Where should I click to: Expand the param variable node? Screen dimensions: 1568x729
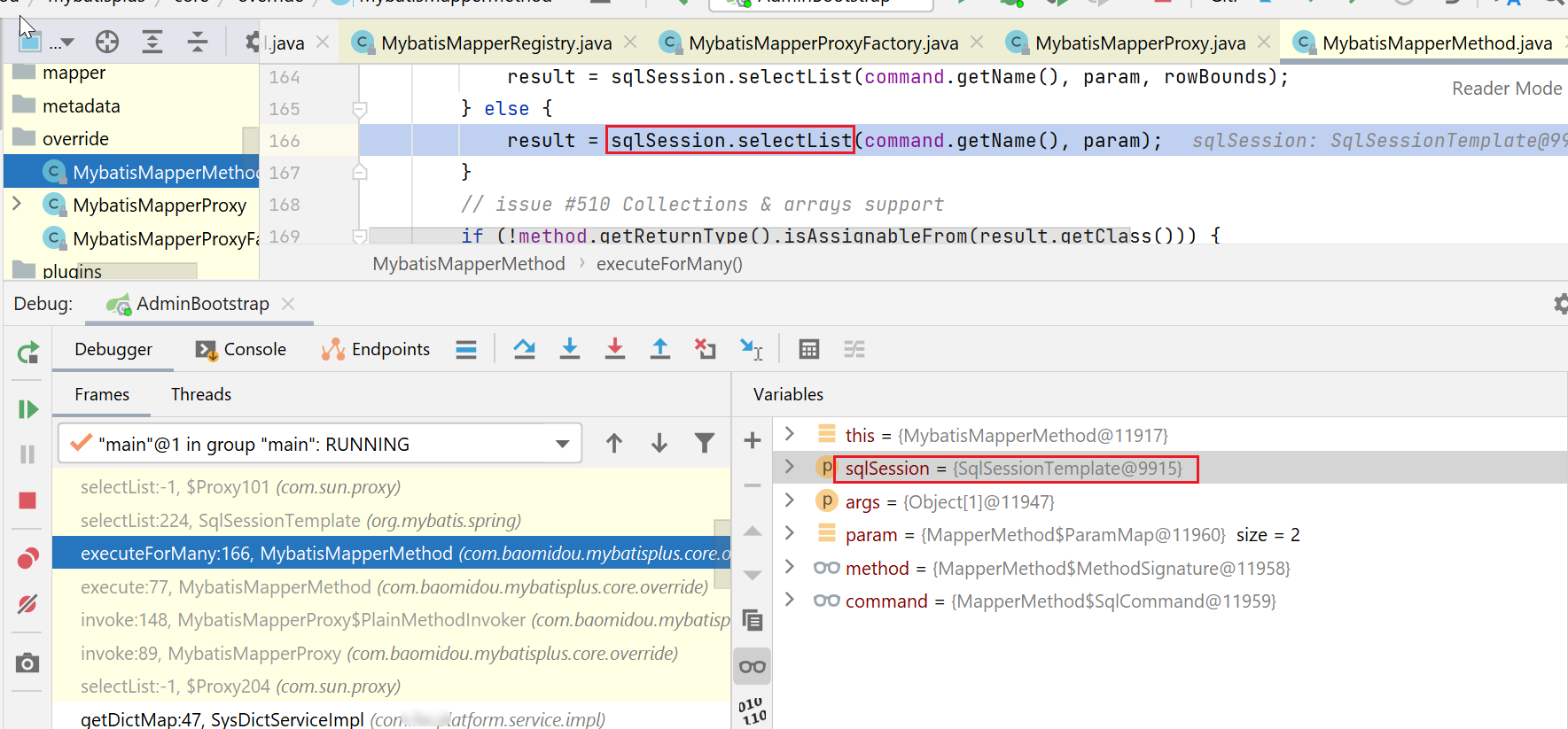click(790, 533)
